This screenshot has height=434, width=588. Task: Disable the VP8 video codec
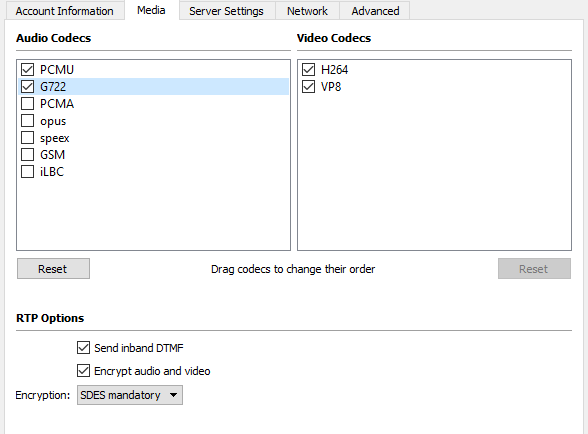tap(308, 87)
